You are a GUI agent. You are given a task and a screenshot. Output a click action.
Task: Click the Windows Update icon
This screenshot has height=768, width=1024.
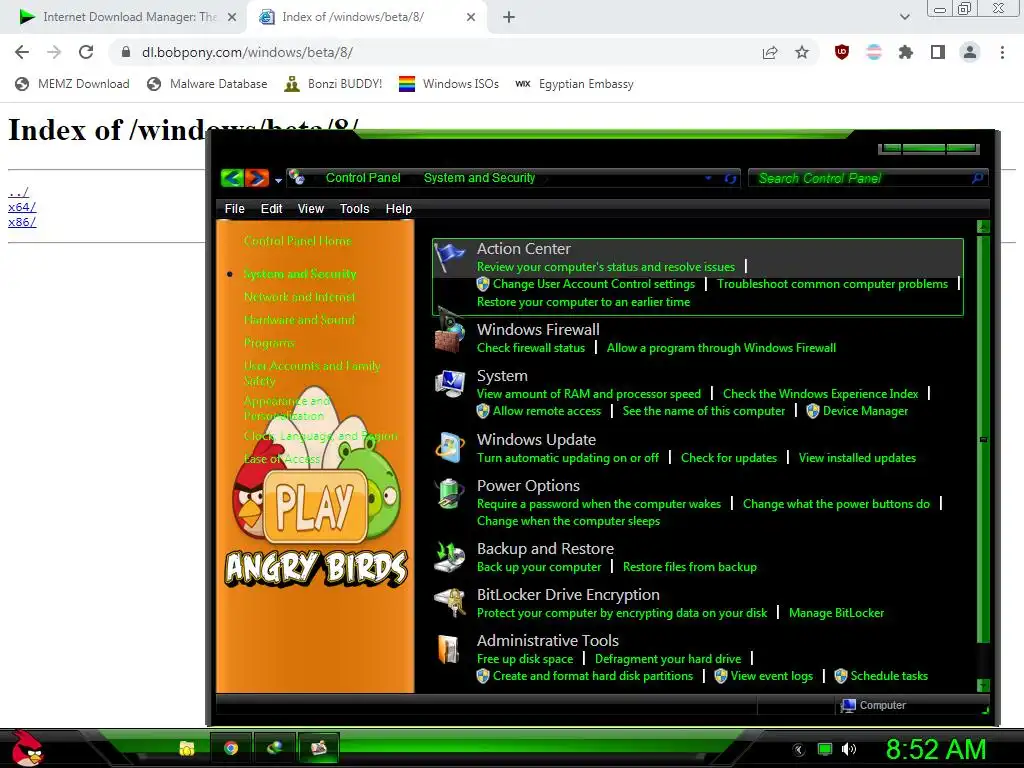point(450,447)
